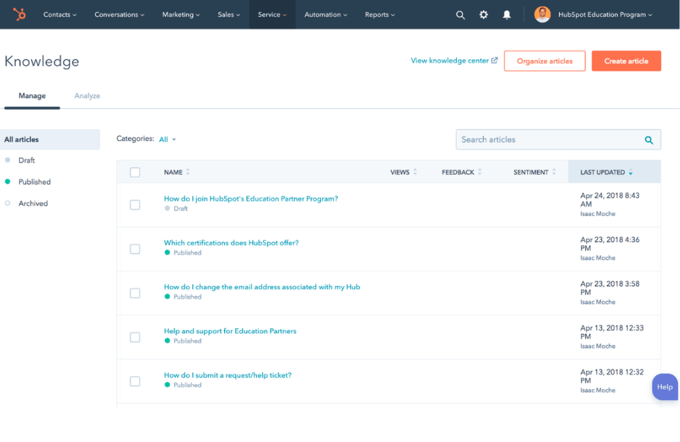The image size is (680, 442).
Task: Click Create article button
Action: (x=626, y=61)
